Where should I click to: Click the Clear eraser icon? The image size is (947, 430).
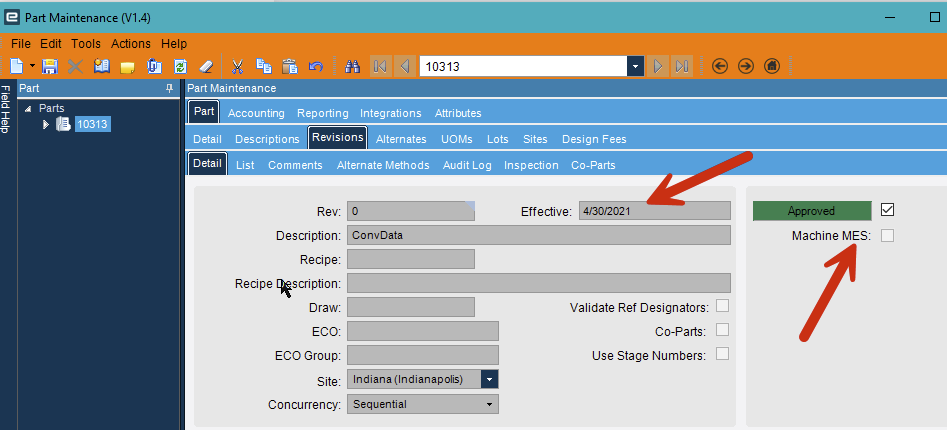(x=206, y=66)
